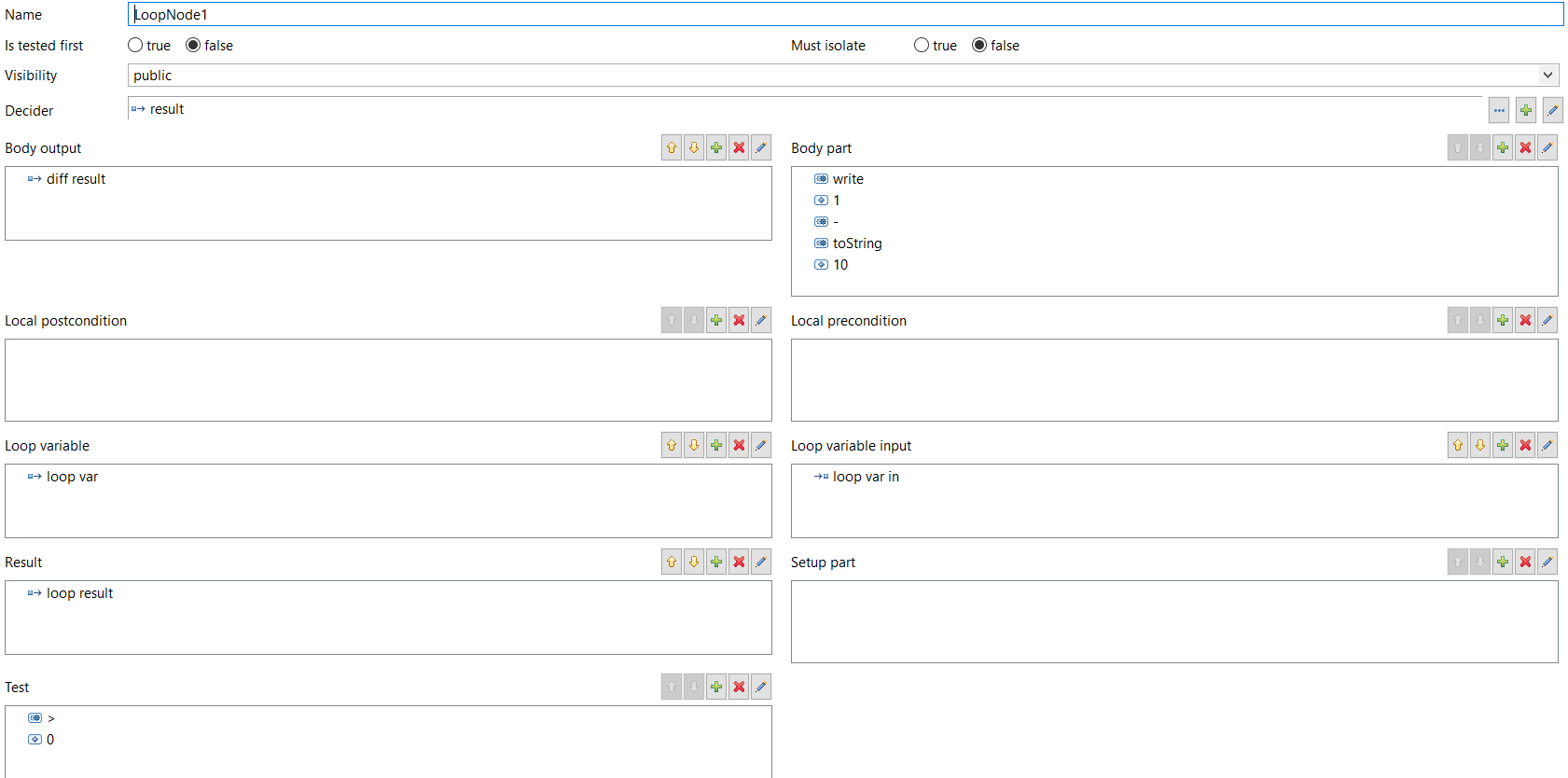
Task: Add a new Test entry
Action: [716, 687]
